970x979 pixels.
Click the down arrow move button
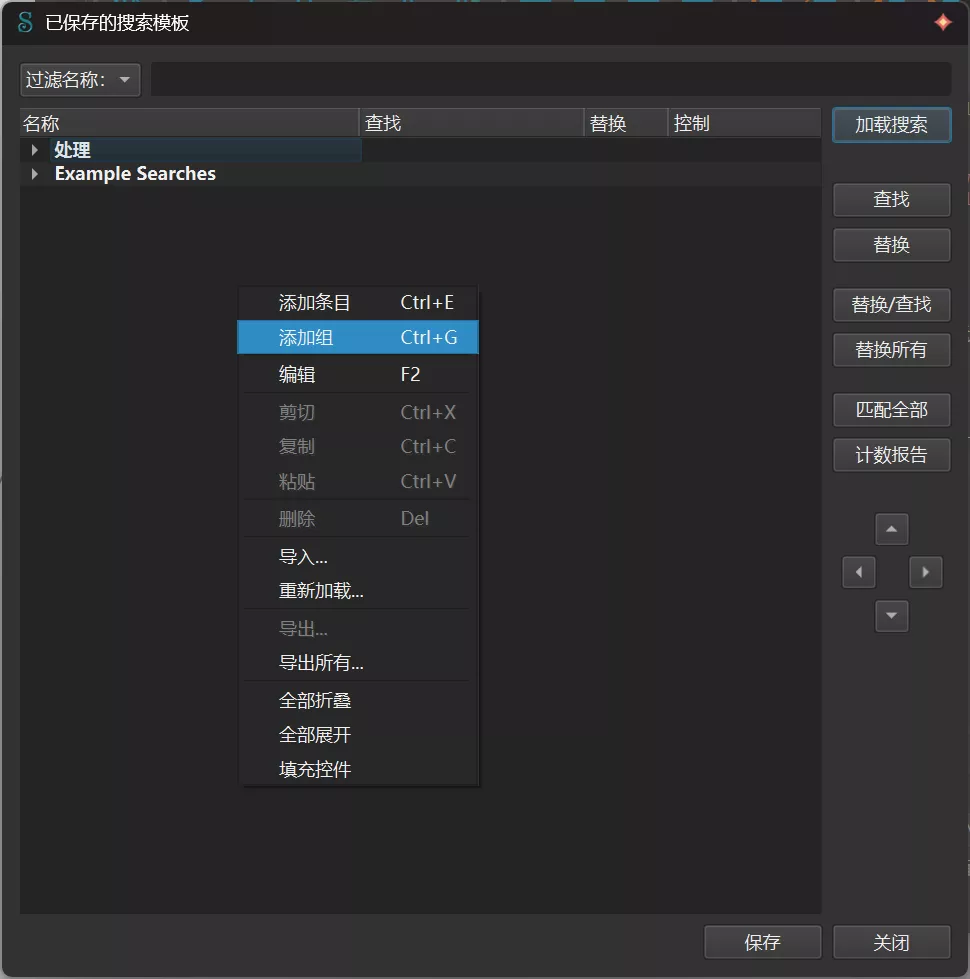pyautogui.click(x=891, y=615)
